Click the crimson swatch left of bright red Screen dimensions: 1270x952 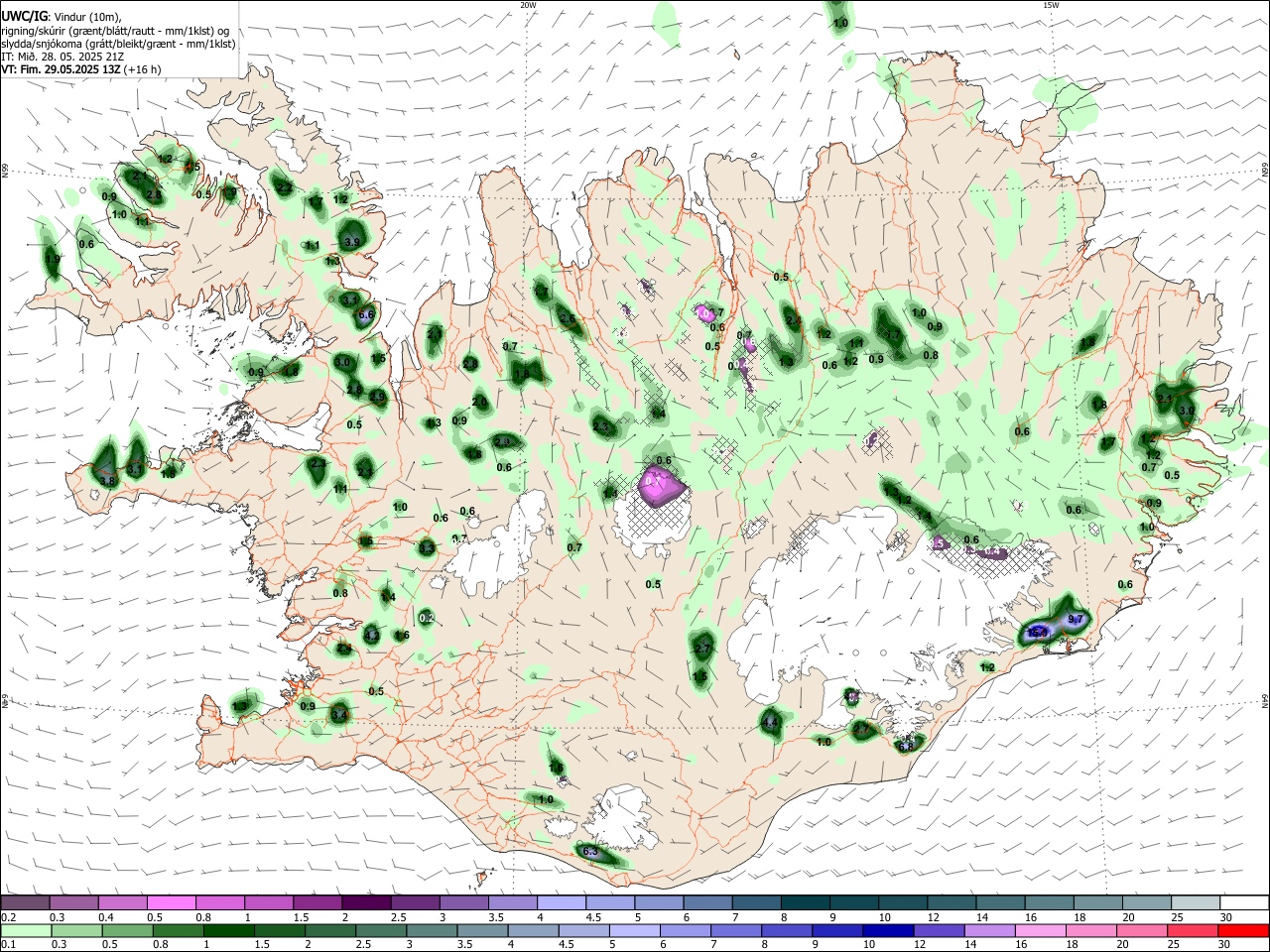tap(1192, 930)
